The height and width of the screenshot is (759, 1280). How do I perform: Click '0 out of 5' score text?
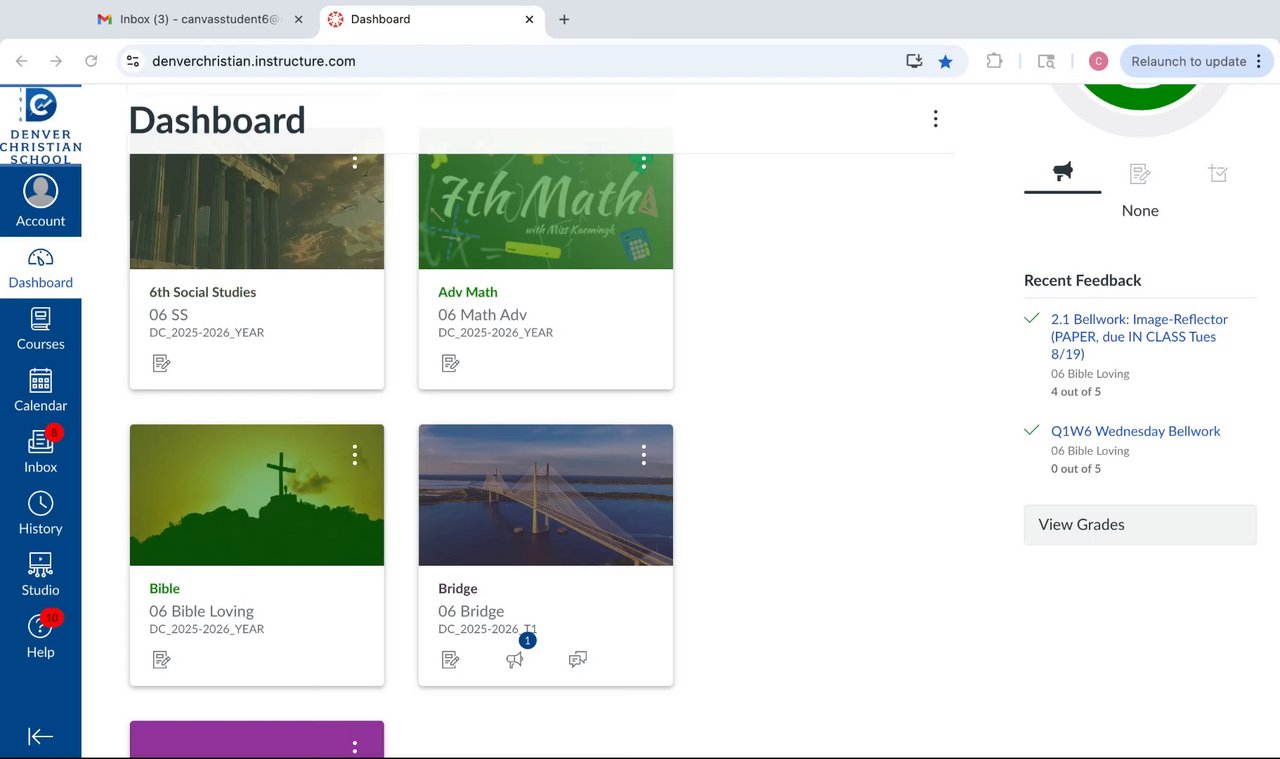pos(1076,469)
